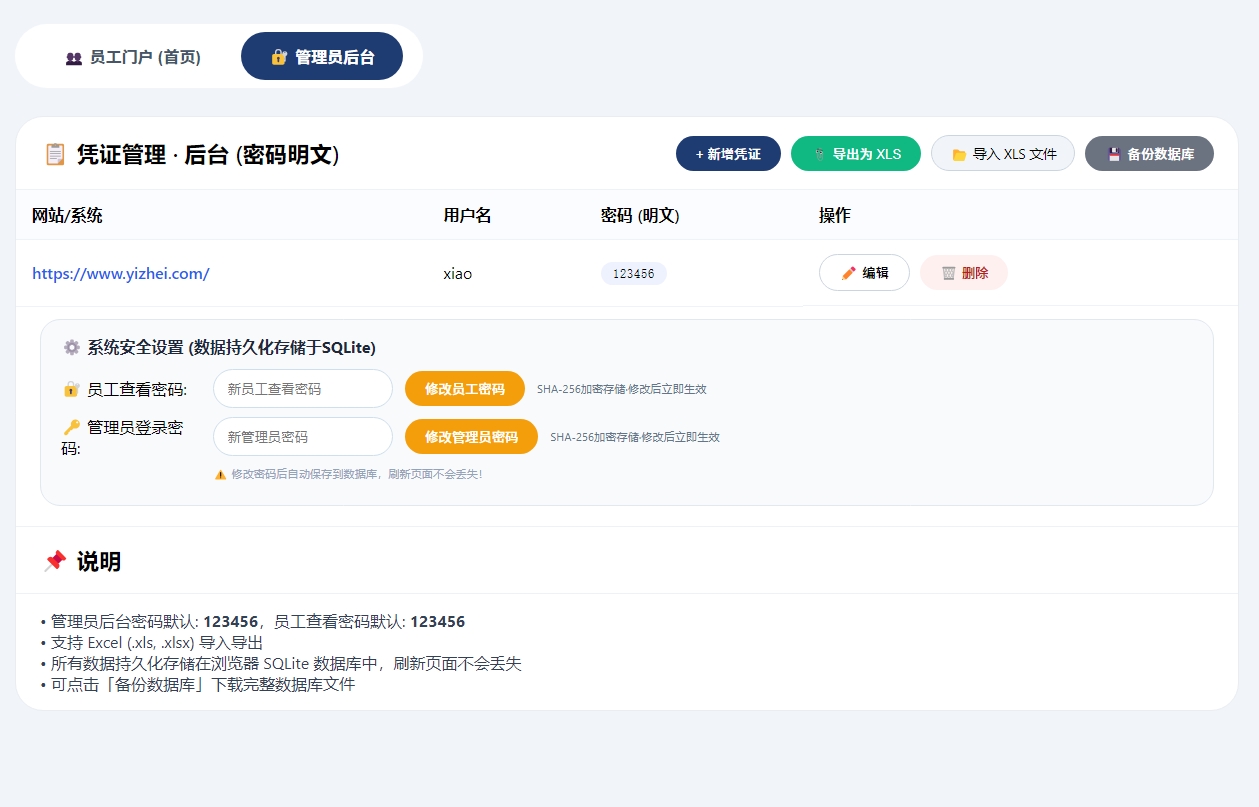Click the plaintext password badge 123456
Screen dimensions: 1259x807
[x=634, y=273]
